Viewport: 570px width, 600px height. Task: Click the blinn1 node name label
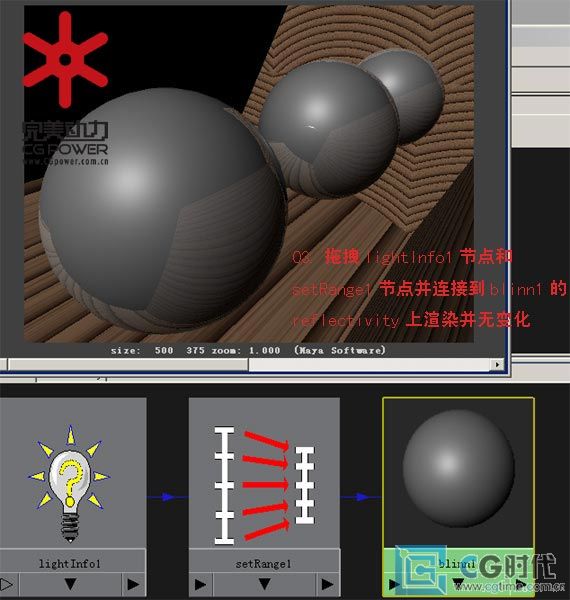pos(456,563)
